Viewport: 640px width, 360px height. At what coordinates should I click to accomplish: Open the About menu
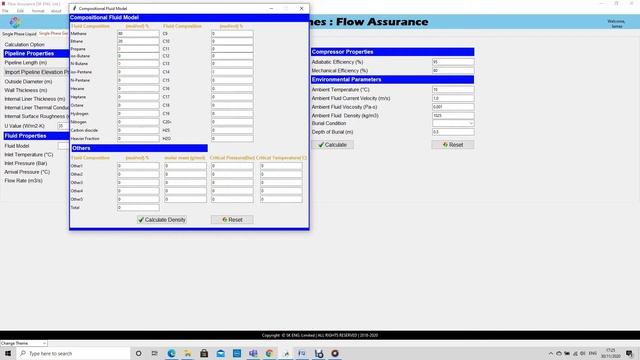click(56, 11)
